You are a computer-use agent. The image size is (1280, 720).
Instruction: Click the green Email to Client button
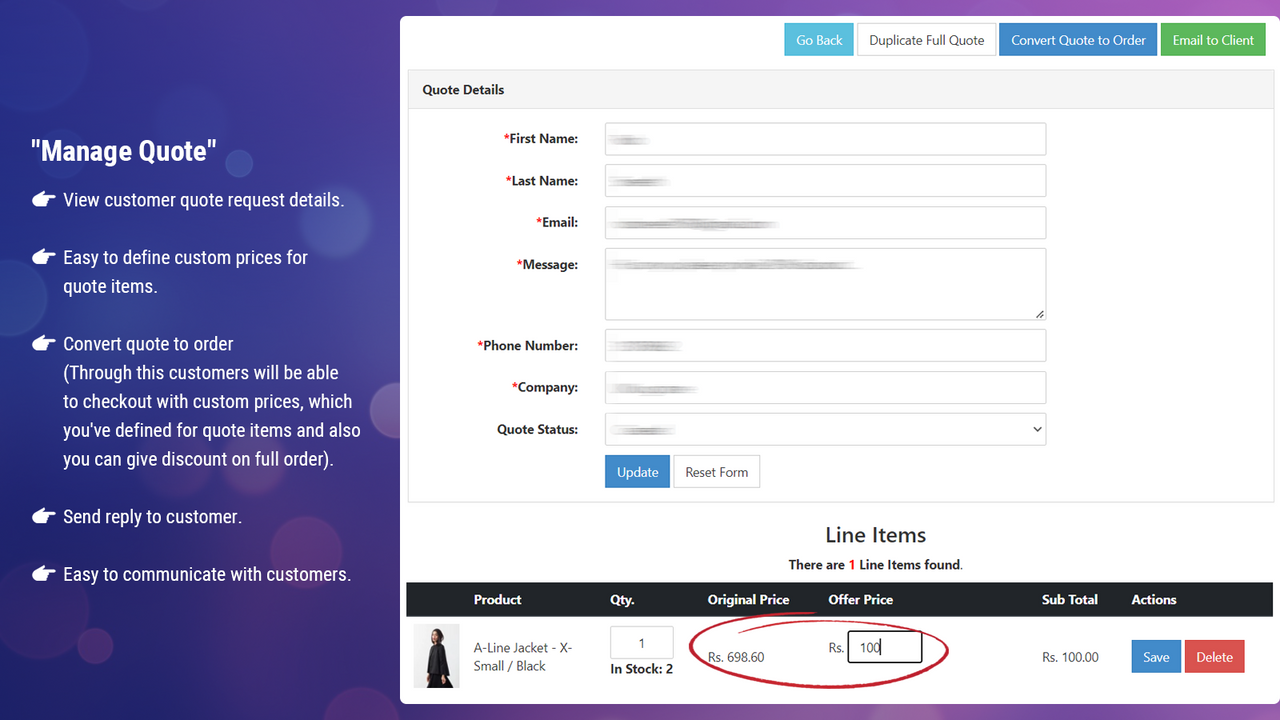coord(1212,39)
